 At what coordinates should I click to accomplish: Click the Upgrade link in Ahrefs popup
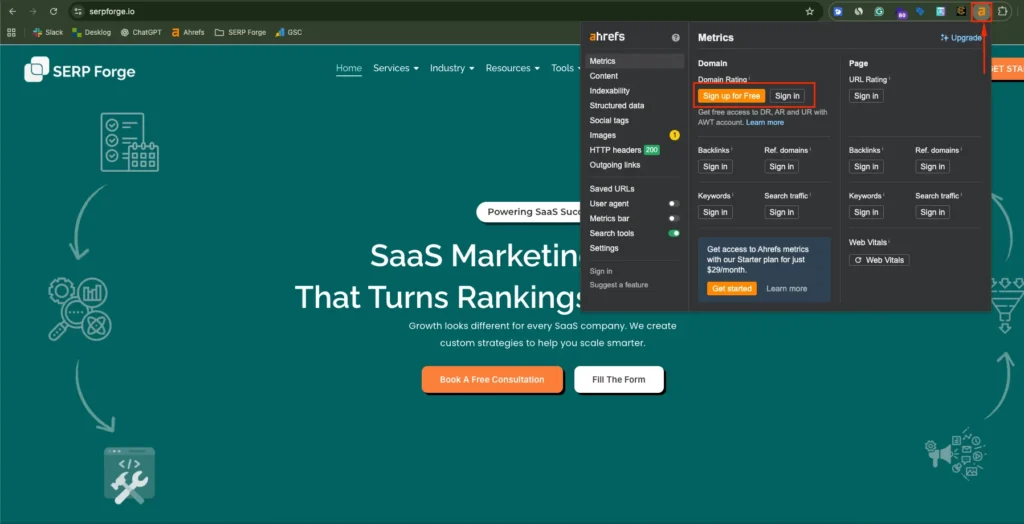point(961,38)
